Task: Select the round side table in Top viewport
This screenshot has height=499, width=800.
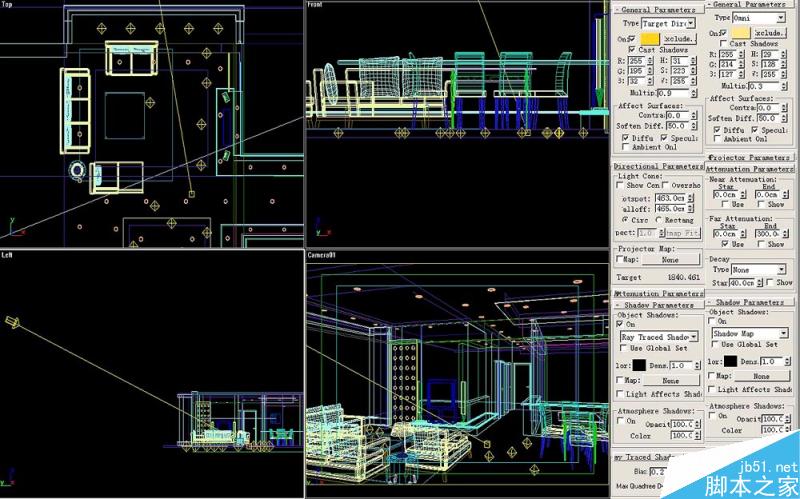Action: click(x=78, y=170)
